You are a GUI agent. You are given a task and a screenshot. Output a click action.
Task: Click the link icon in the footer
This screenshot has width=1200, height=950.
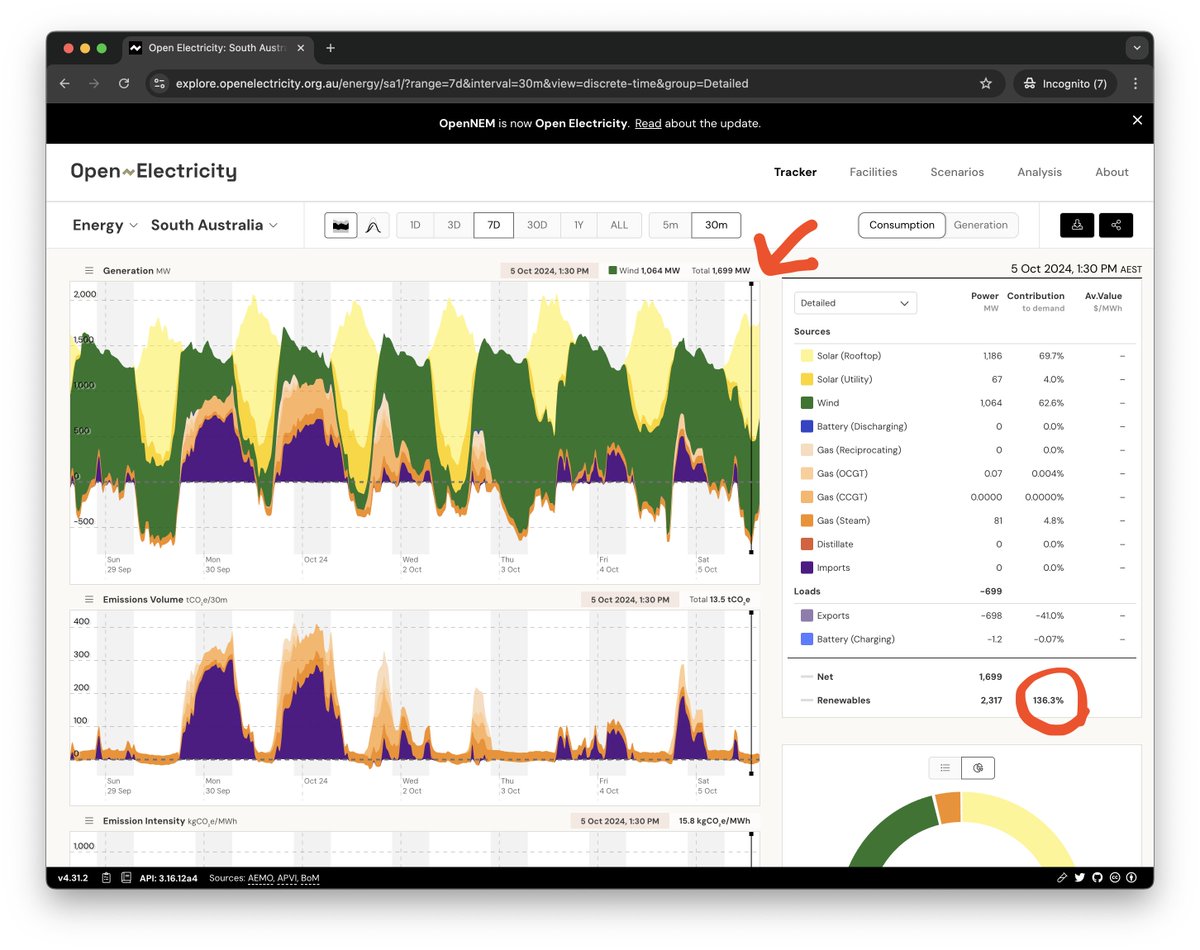tap(1062, 878)
